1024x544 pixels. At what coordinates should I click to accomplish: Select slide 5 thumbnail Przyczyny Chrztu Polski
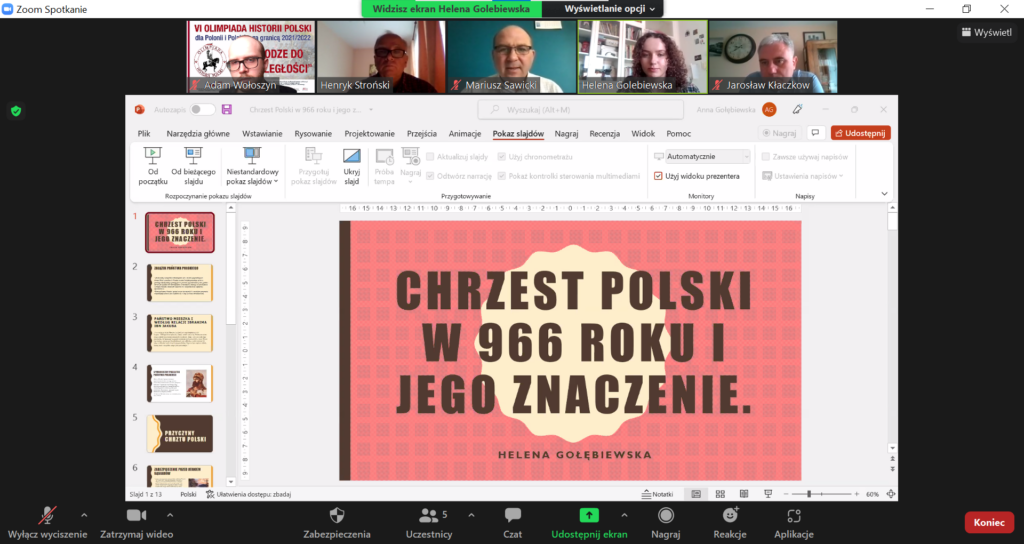click(x=179, y=434)
